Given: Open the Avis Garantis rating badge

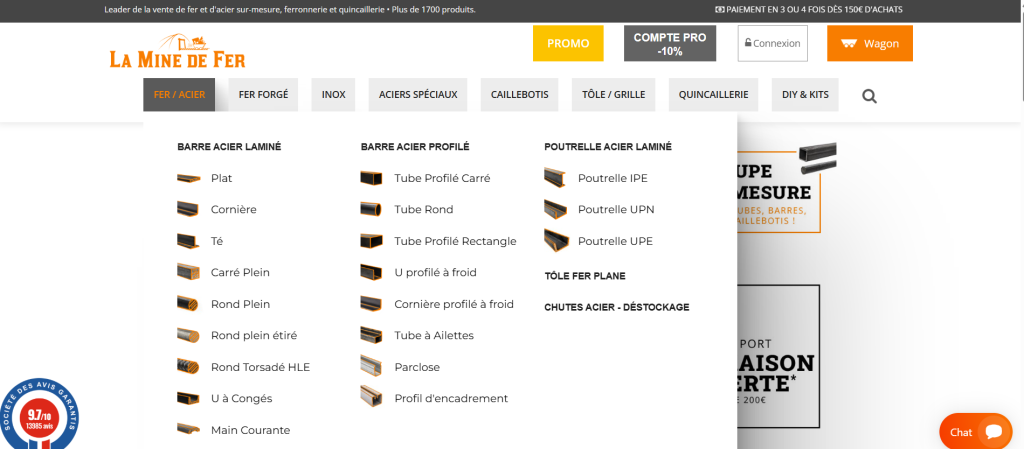Looking at the screenshot, I should 39,413.
